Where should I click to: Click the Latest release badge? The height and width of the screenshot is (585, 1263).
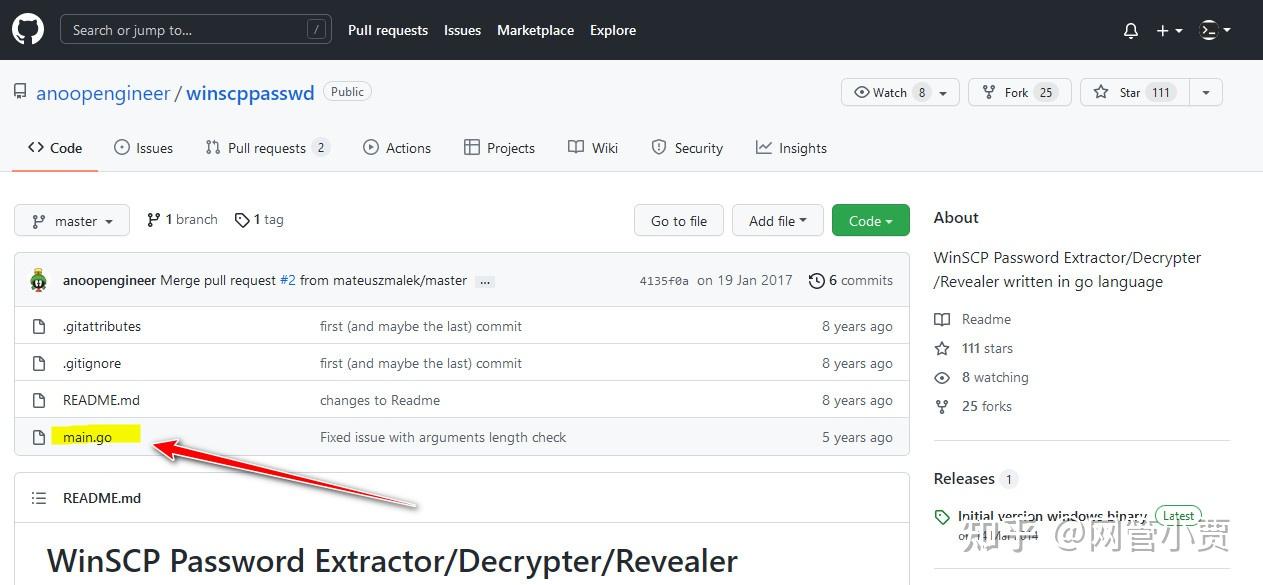coord(1178,516)
